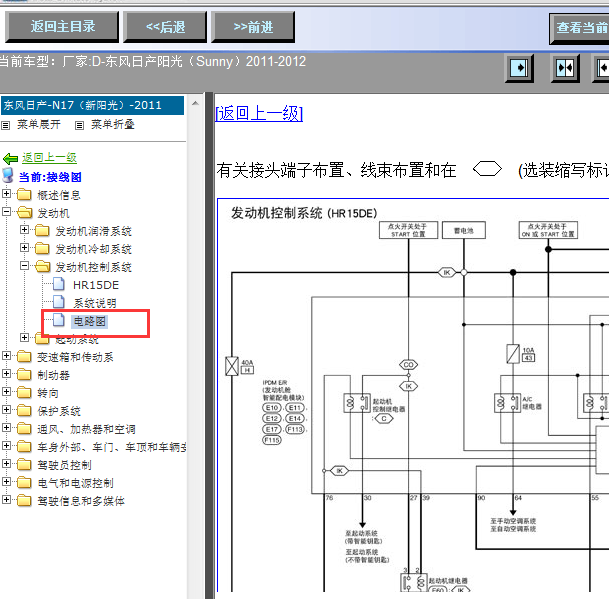609x599 pixels.
Task: Go forward with the >>前进 button
Action: 253,27
